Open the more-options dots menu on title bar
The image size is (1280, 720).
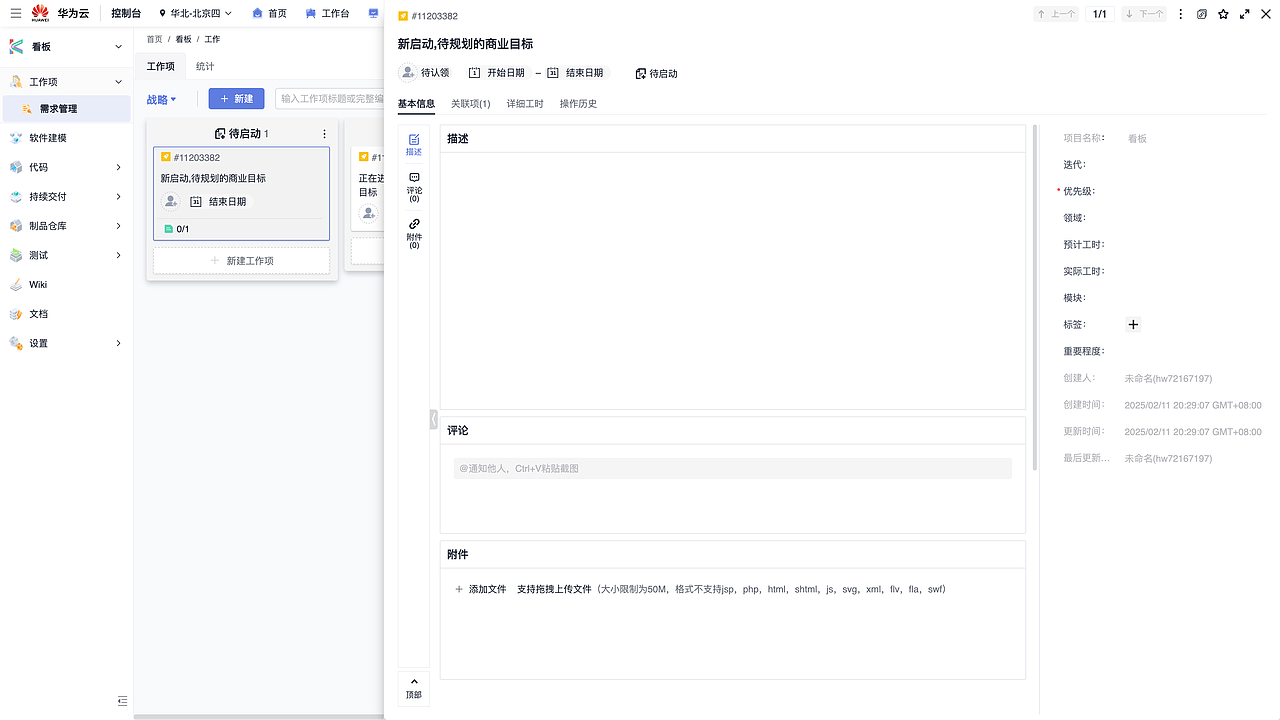(1181, 14)
